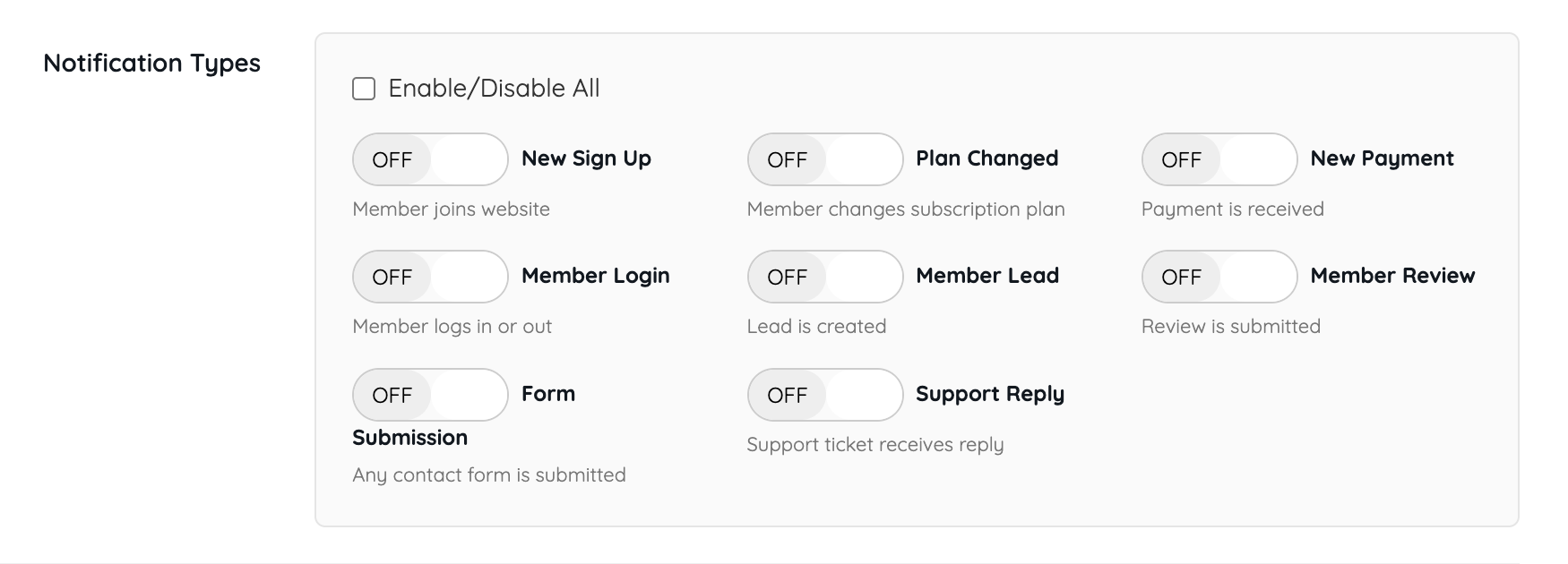1568x564 pixels.
Task: Click the New Sign Up label
Action: click(x=586, y=158)
